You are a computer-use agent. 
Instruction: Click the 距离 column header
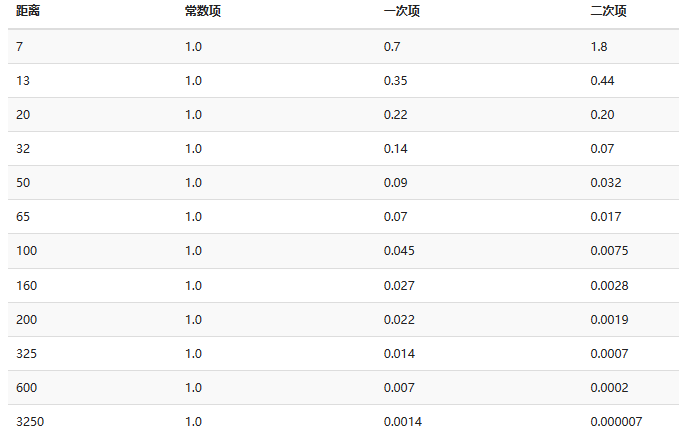(x=28, y=11)
